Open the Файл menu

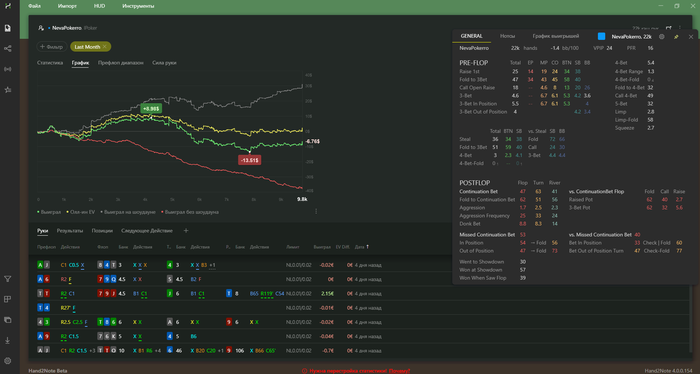point(34,6)
